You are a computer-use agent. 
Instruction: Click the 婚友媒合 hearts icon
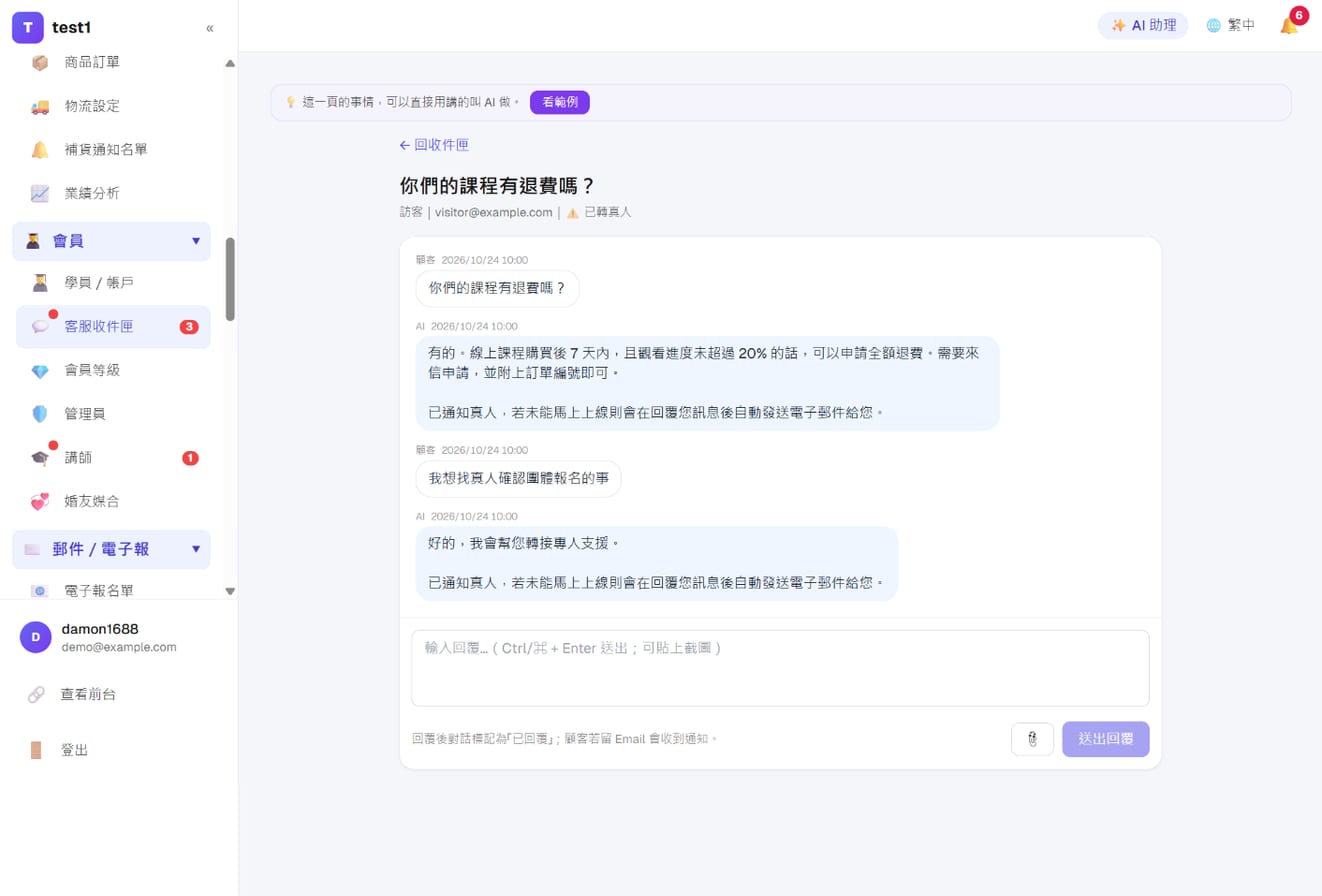click(40, 501)
